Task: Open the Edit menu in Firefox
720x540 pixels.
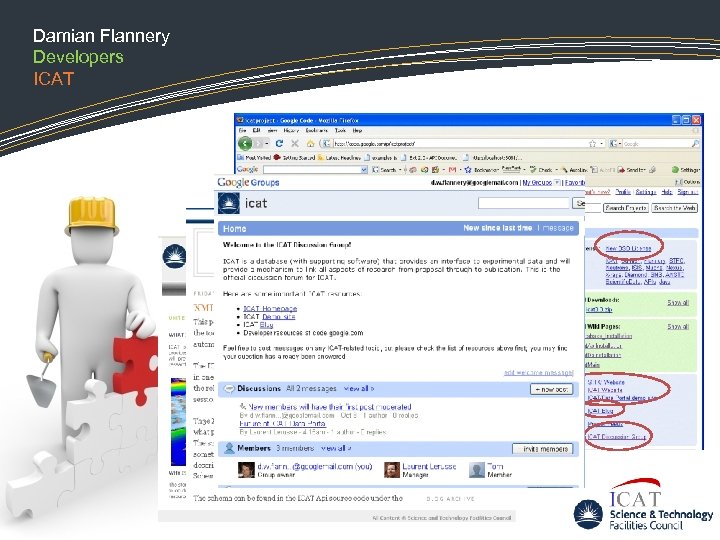Action: [x=256, y=130]
